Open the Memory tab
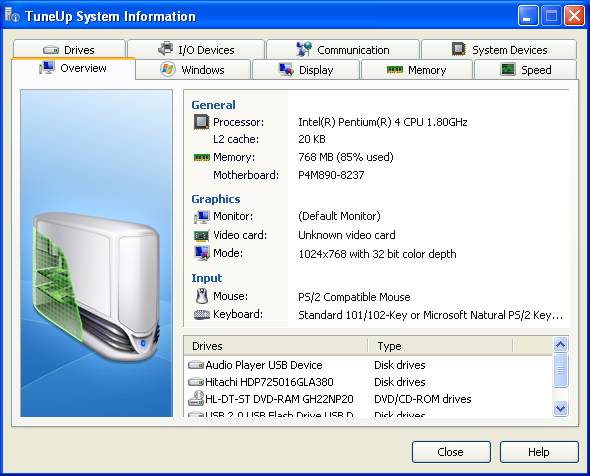This screenshot has width=590, height=476. (417, 70)
